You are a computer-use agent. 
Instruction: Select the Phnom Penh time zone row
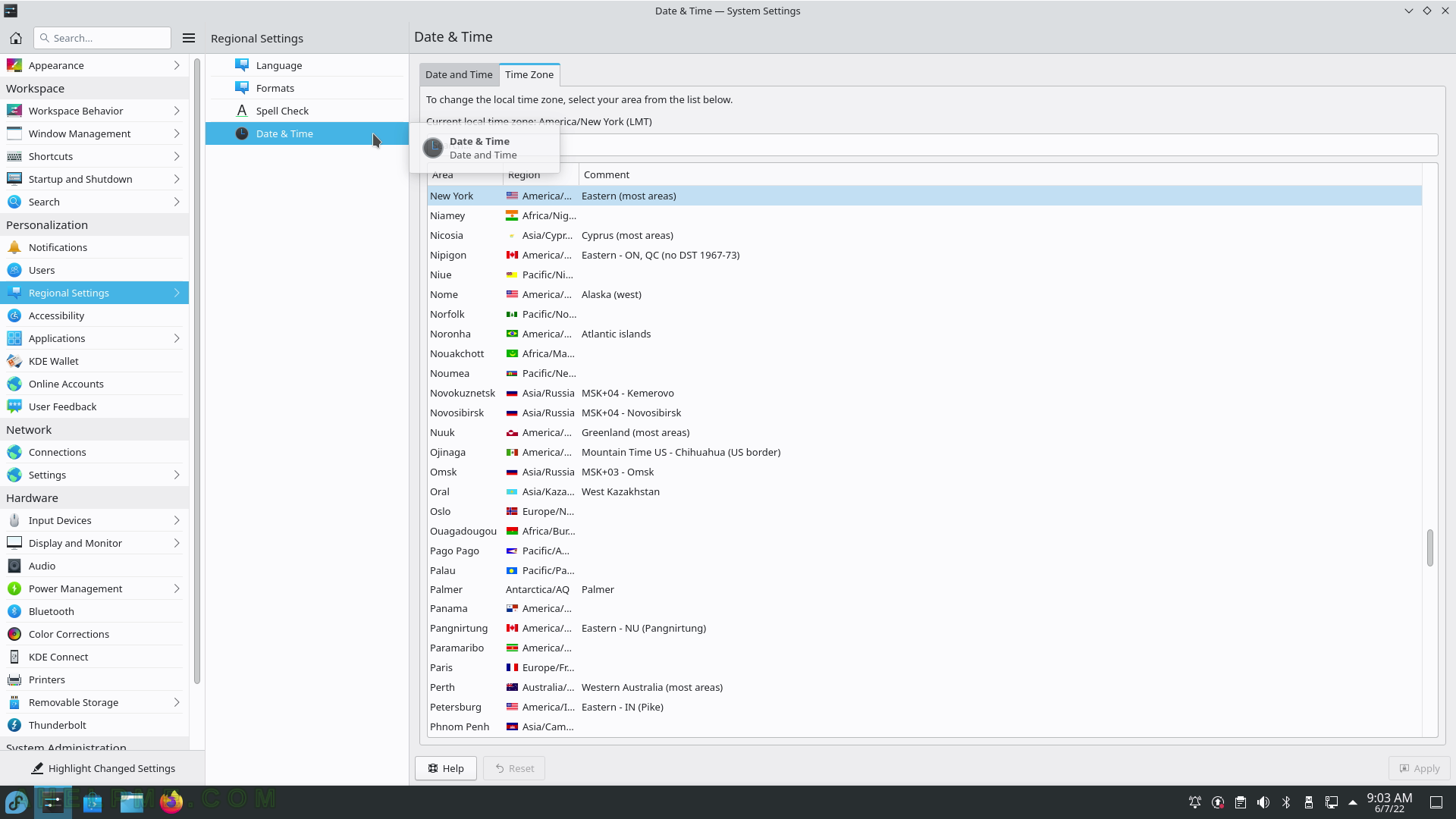pyautogui.click(x=924, y=726)
